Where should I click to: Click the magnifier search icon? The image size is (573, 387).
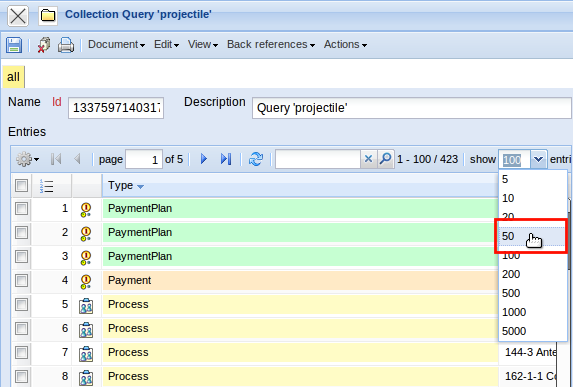[x=386, y=159]
